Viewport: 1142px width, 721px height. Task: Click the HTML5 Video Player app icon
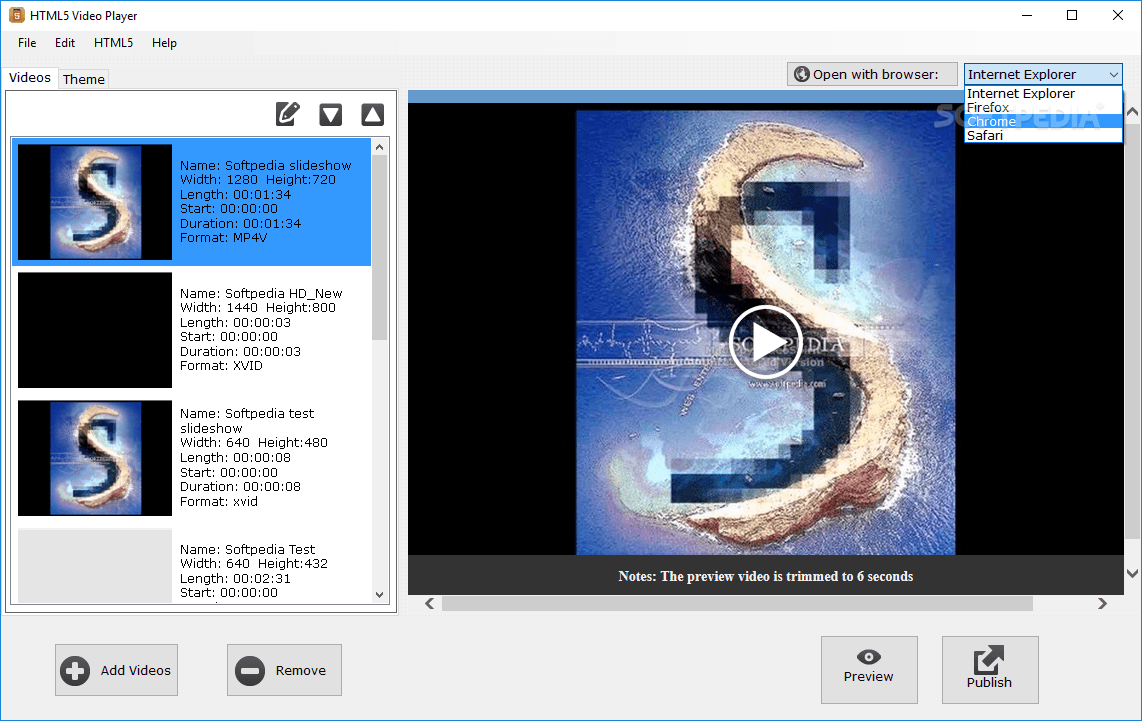coord(16,15)
